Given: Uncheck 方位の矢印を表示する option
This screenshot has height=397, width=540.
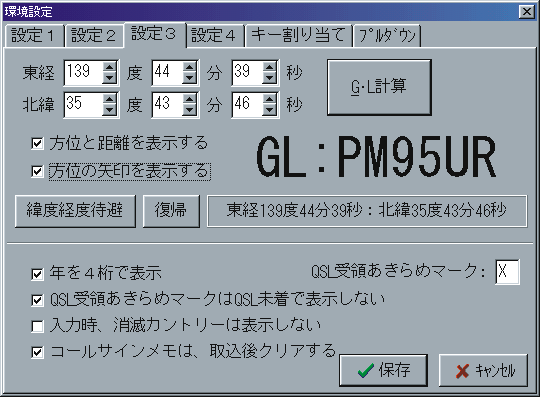Looking at the screenshot, I should click(x=37, y=171).
